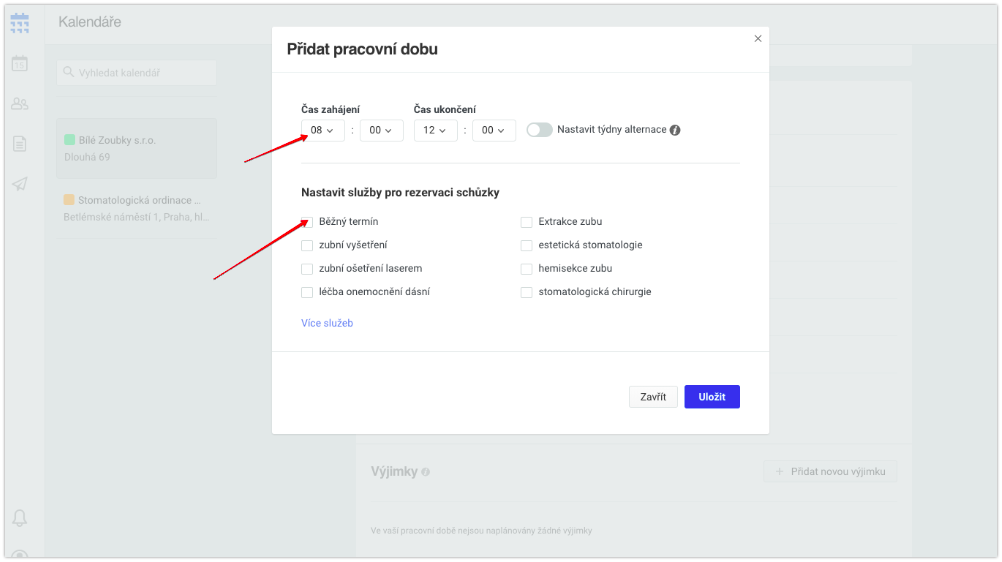
Task: Check the Běžný termín checkbox
Action: click(x=307, y=222)
